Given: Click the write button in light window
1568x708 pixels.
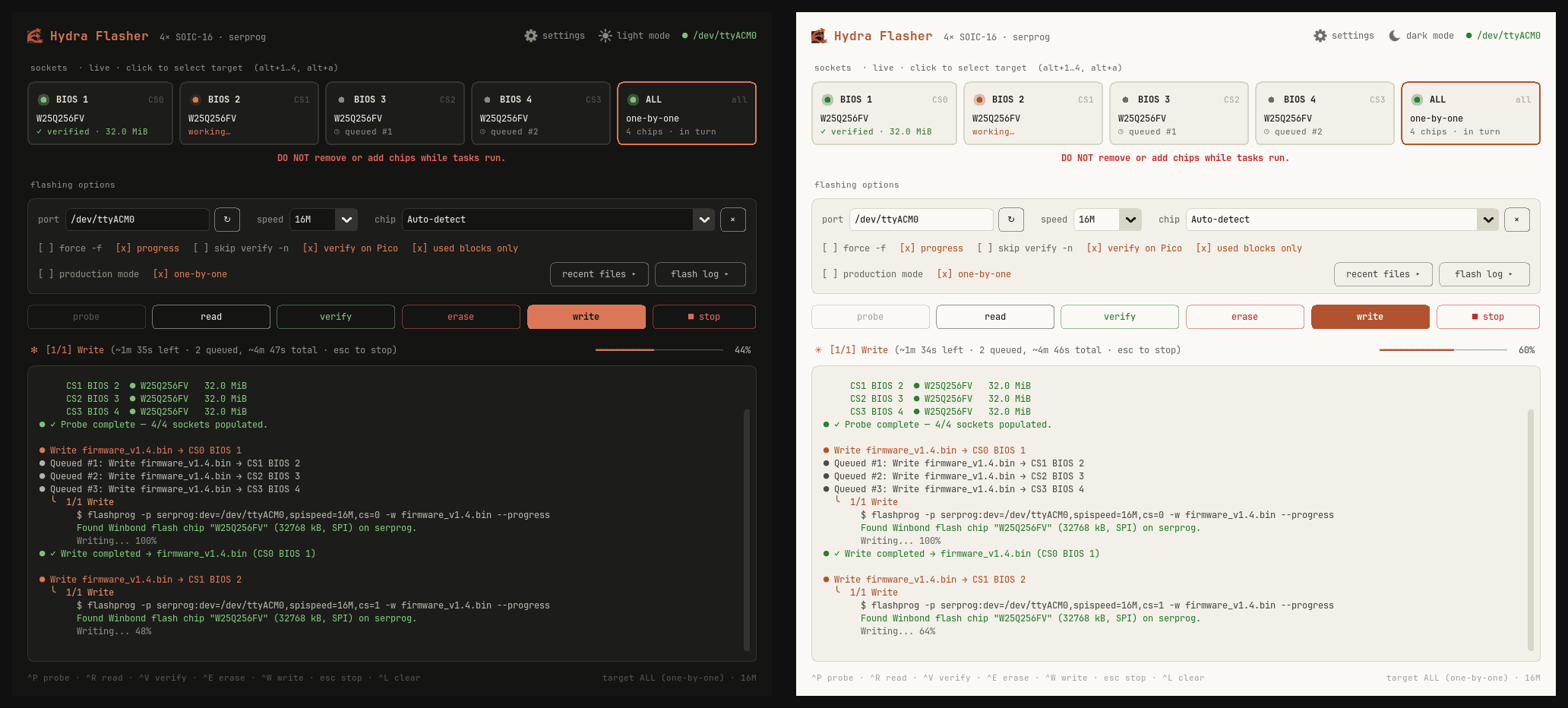Looking at the screenshot, I should pyautogui.click(x=1370, y=317).
